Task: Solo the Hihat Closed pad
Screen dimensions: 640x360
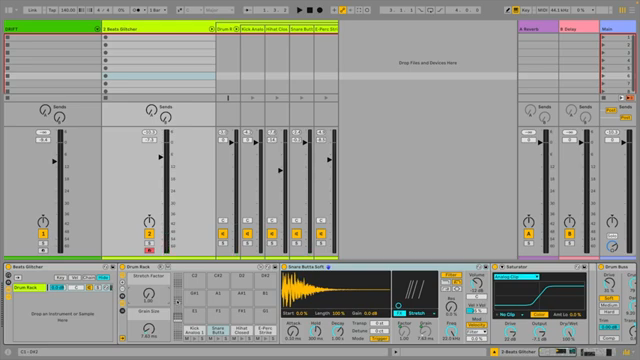Action: (249, 338)
